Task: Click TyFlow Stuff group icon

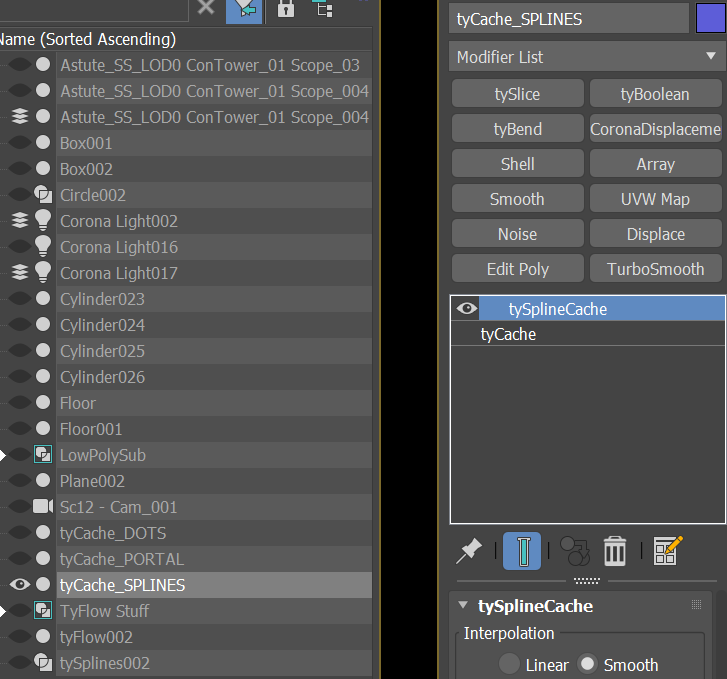Action: coord(43,610)
